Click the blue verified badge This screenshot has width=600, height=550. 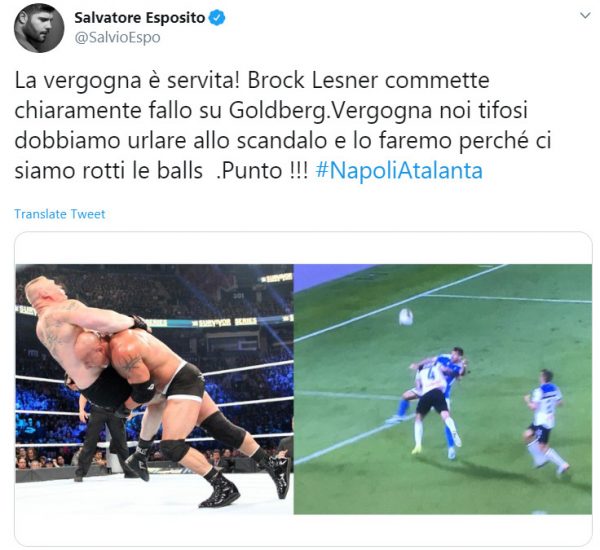click(x=217, y=18)
